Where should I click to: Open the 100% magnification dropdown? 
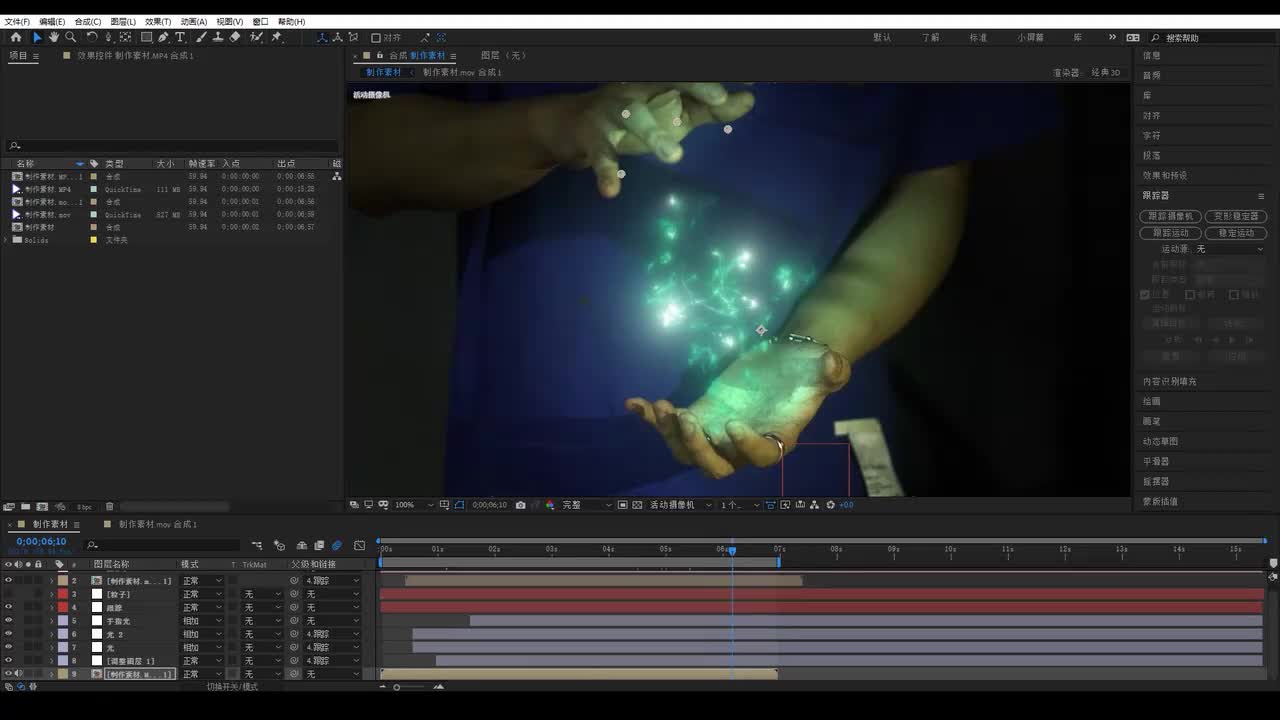click(415, 505)
